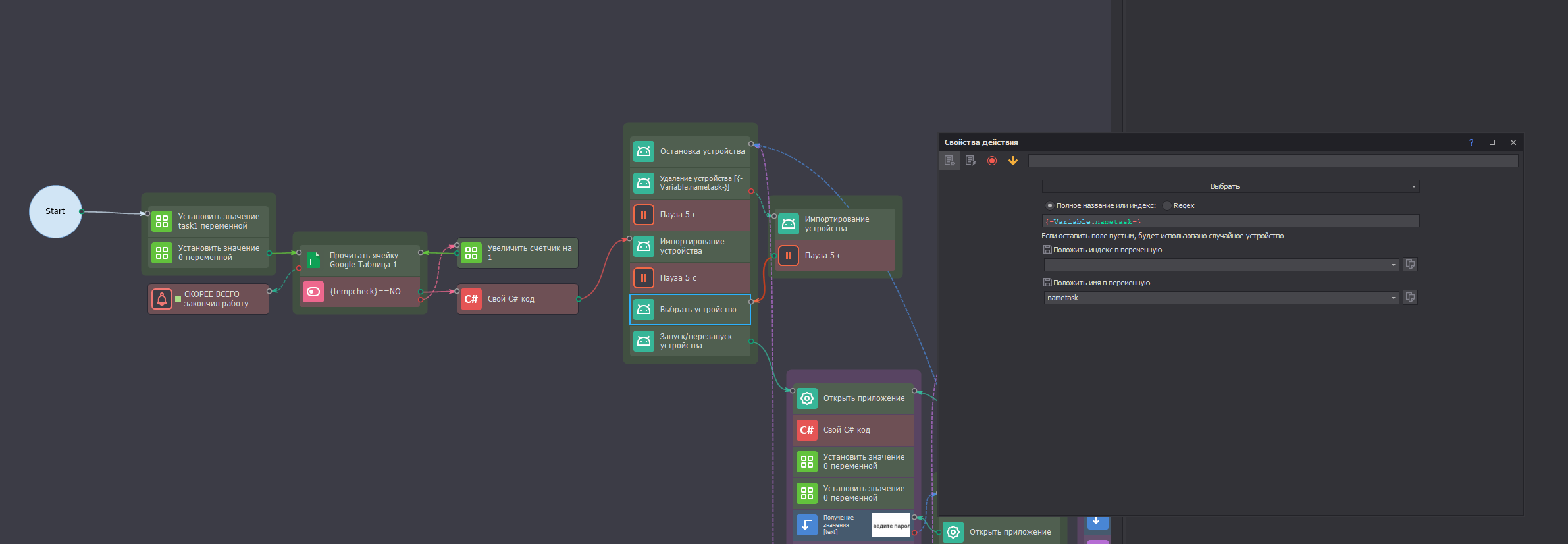Open help question mark in 'Свойства действия' window
The image size is (1568, 544).
pyautogui.click(x=1471, y=142)
